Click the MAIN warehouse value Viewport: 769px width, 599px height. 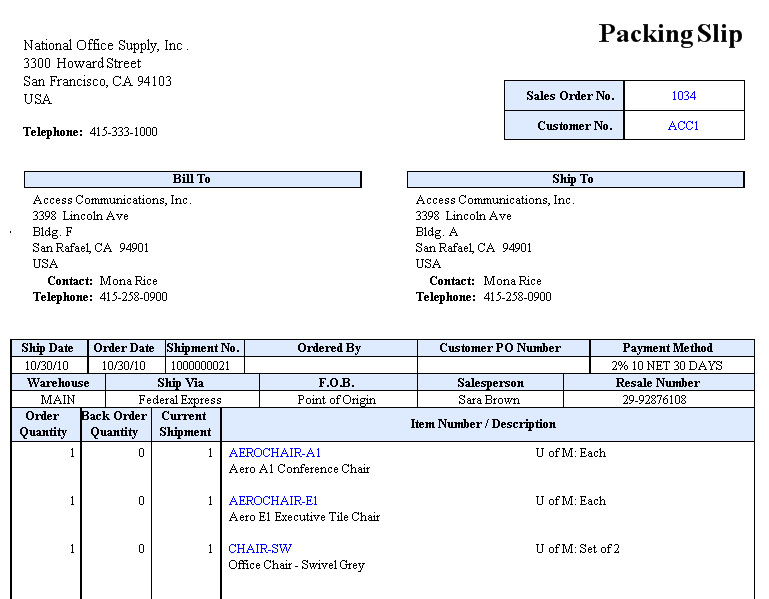(58, 400)
